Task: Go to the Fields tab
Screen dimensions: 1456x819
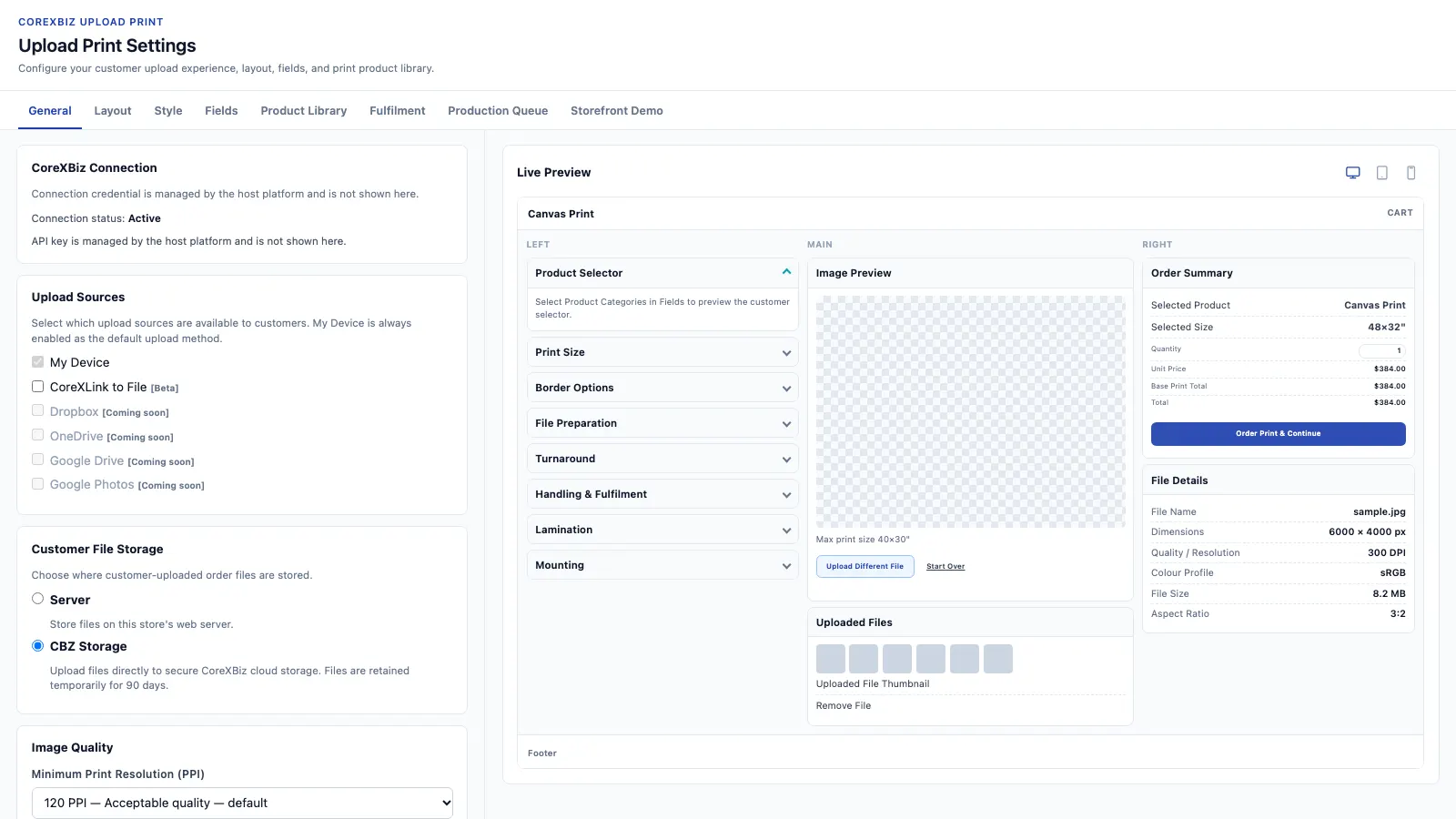Action: pyautogui.click(x=221, y=111)
